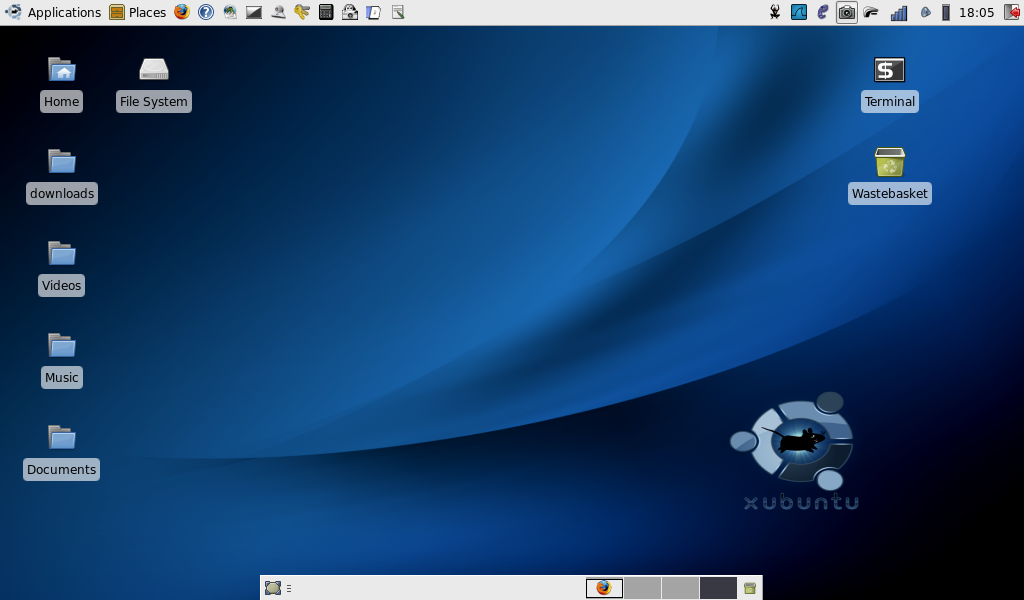Launch the webcam application

[x=278, y=12]
